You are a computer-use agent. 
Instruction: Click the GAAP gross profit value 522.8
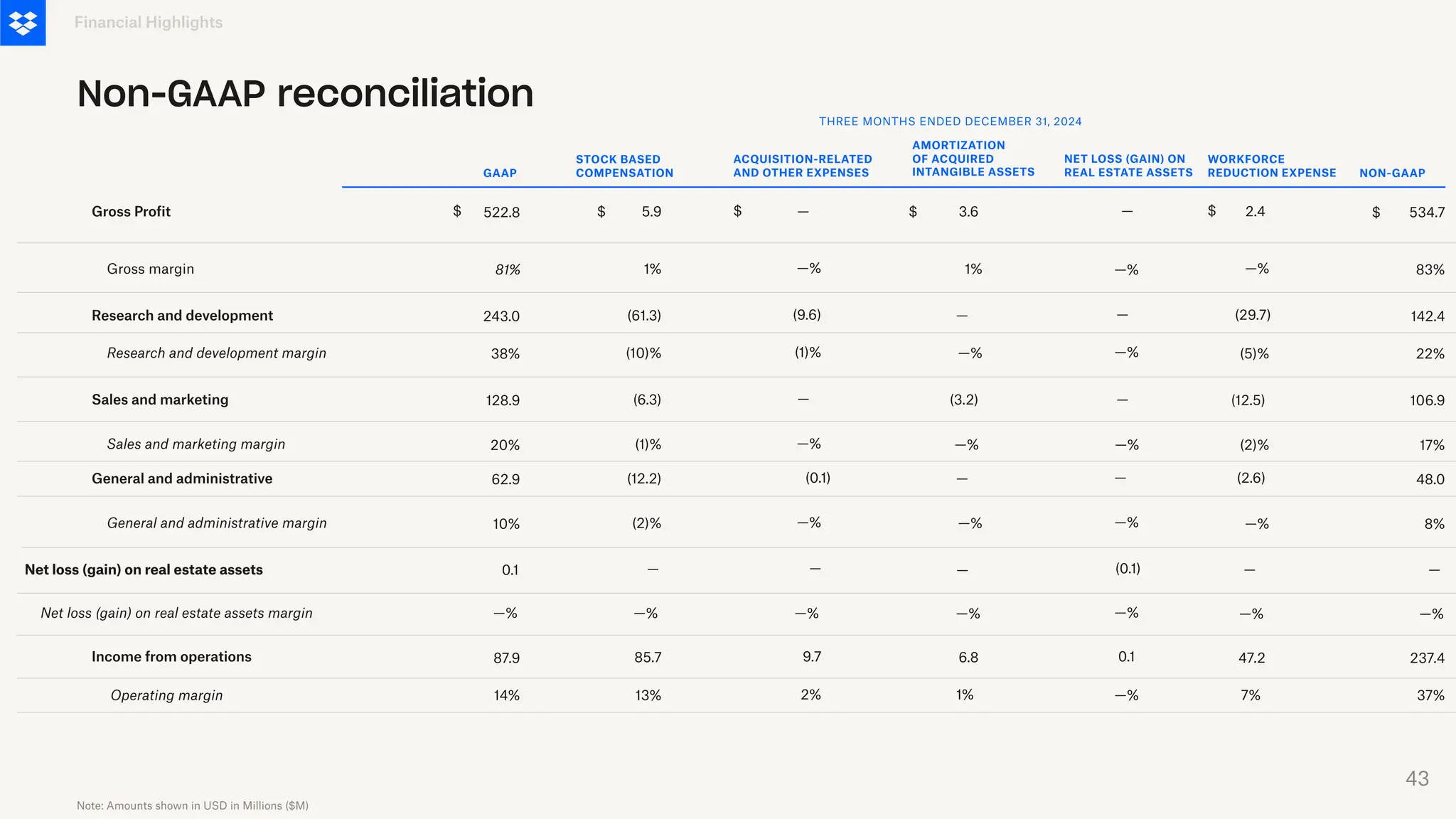(x=501, y=212)
